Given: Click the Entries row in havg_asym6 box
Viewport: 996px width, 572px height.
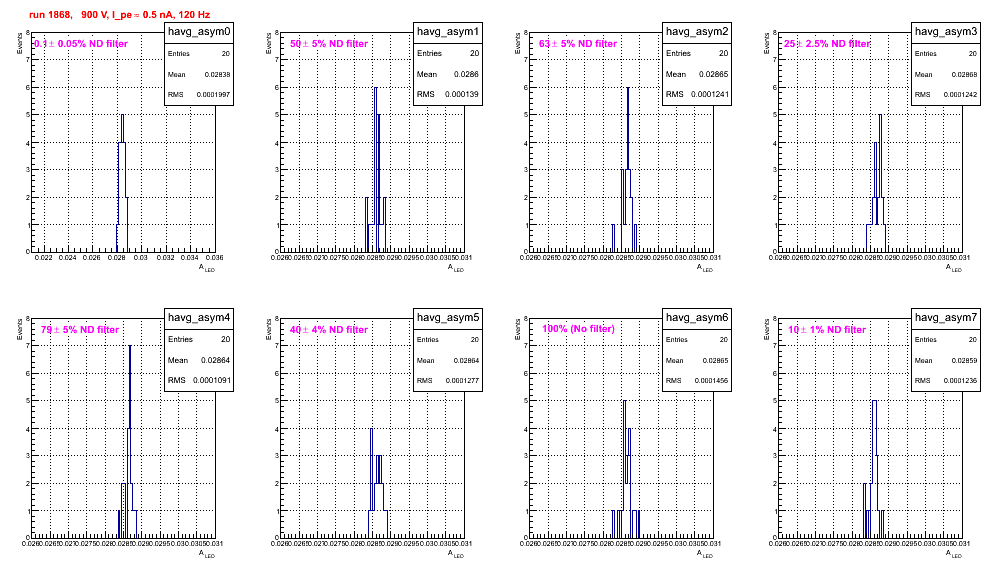Looking at the screenshot, I should [697, 340].
